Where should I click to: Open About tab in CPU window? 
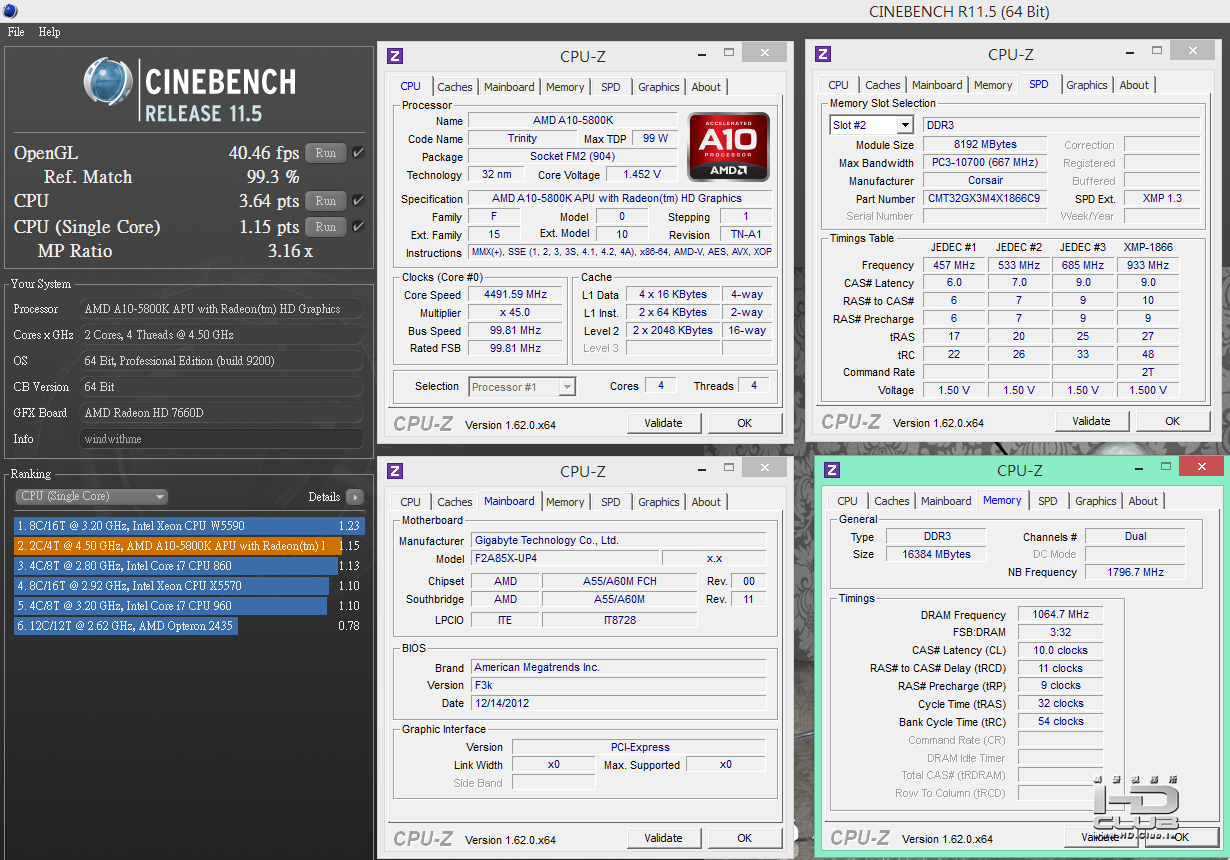click(x=707, y=87)
